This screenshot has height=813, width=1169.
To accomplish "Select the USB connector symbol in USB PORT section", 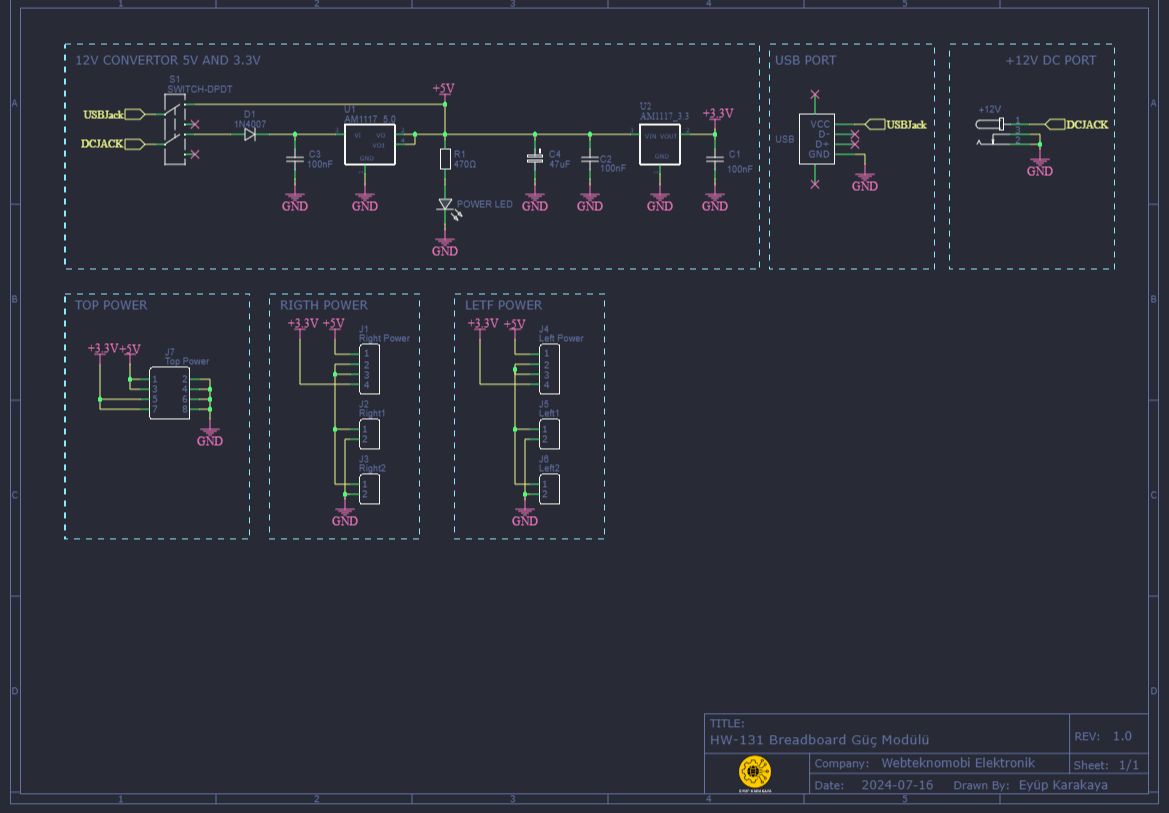I will [x=818, y=136].
